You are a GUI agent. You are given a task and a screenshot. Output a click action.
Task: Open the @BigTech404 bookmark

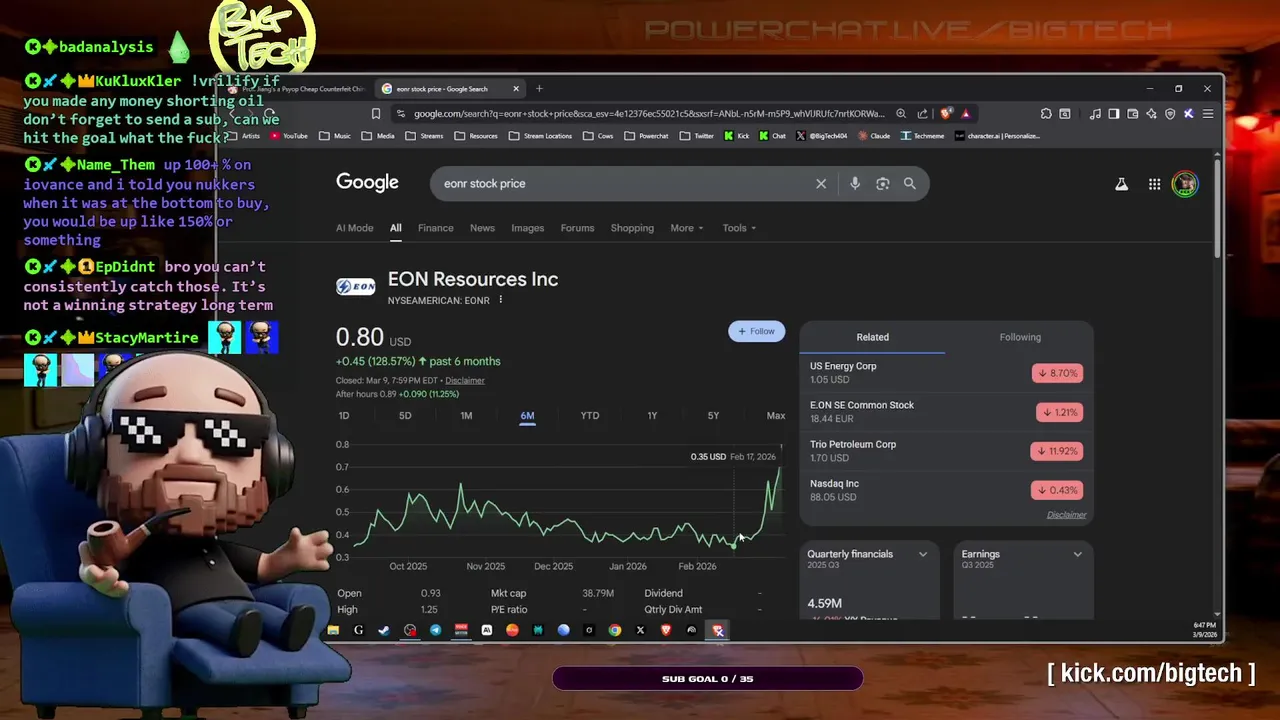click(821, 136)
